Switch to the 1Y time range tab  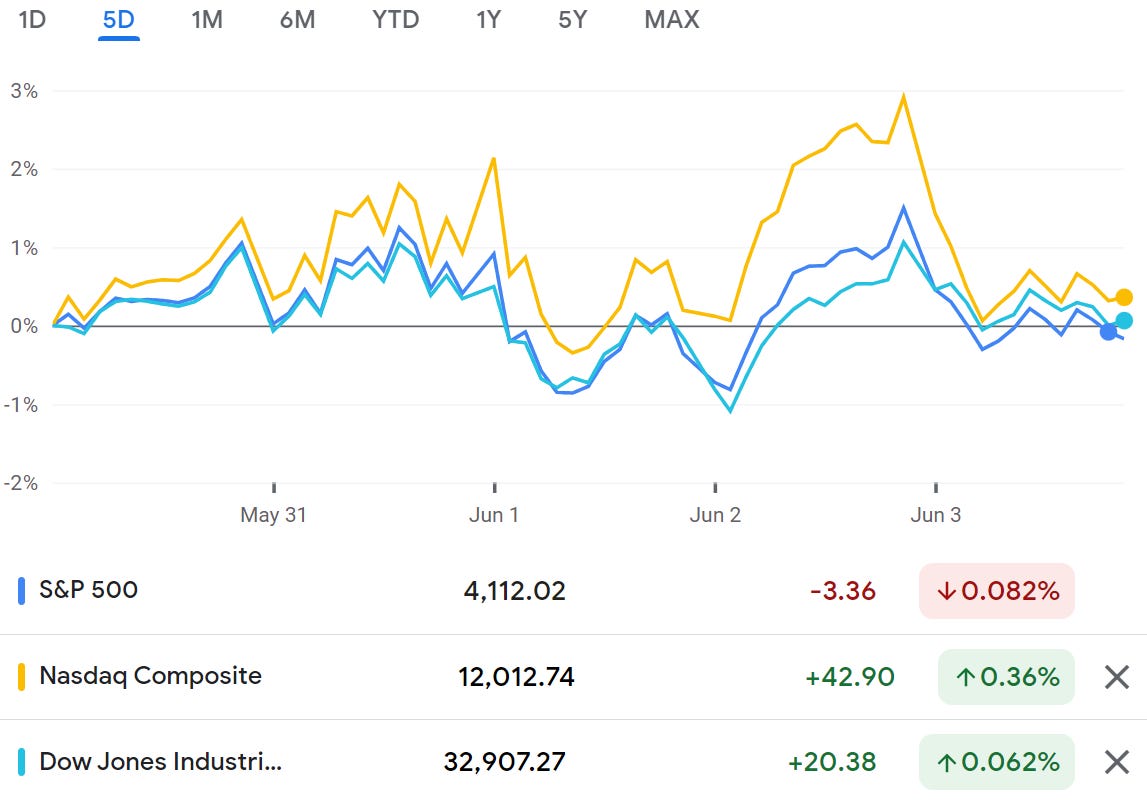pyautogui.click(x=489, y=19)
